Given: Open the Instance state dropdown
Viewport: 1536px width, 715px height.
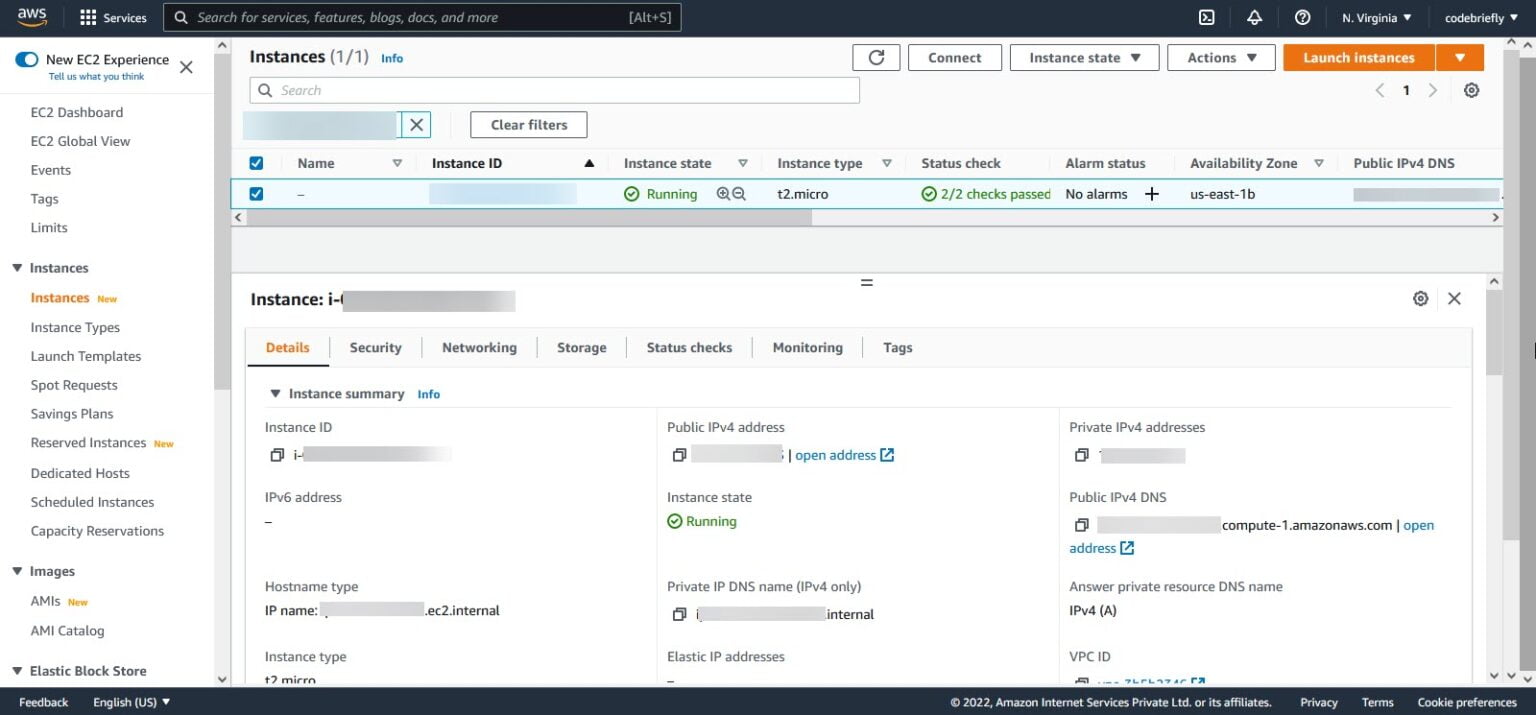Looking at the screenshot, I should coord(1084,57).
